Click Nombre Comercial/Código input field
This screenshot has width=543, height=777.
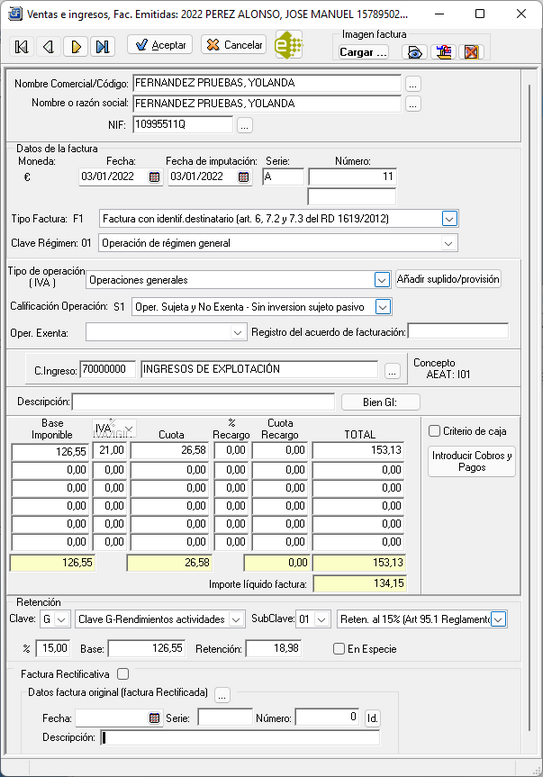pos(267,83)
